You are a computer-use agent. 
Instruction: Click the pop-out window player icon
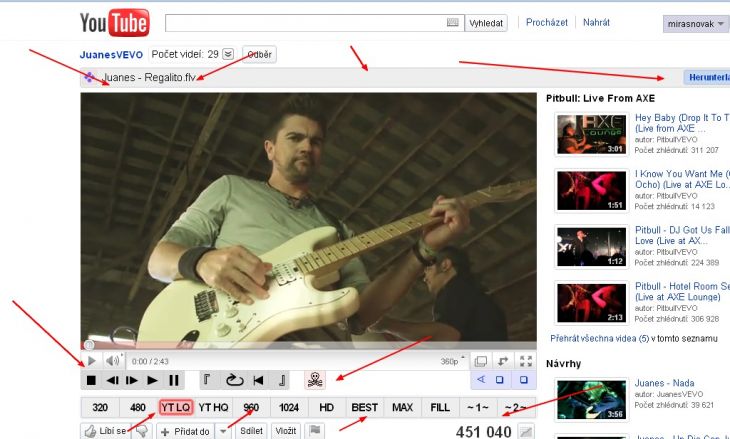[x=480, y=361]
